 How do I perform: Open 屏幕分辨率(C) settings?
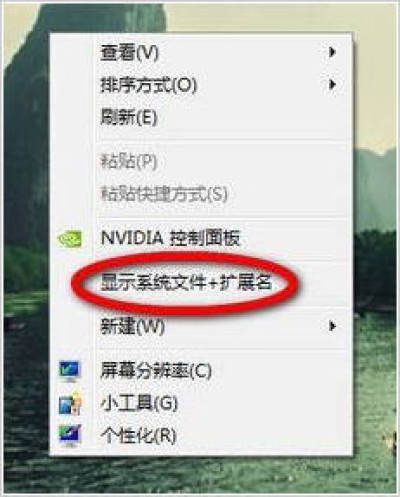pos(200,371)
